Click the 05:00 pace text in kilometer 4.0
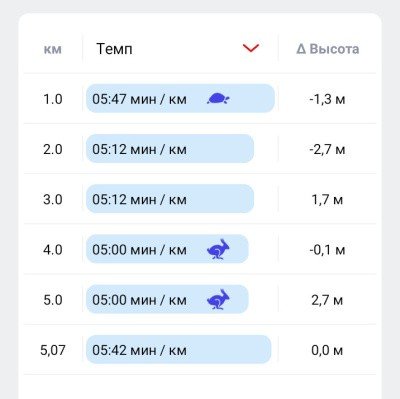Viewport: 400px width, 399px height. 139,250
